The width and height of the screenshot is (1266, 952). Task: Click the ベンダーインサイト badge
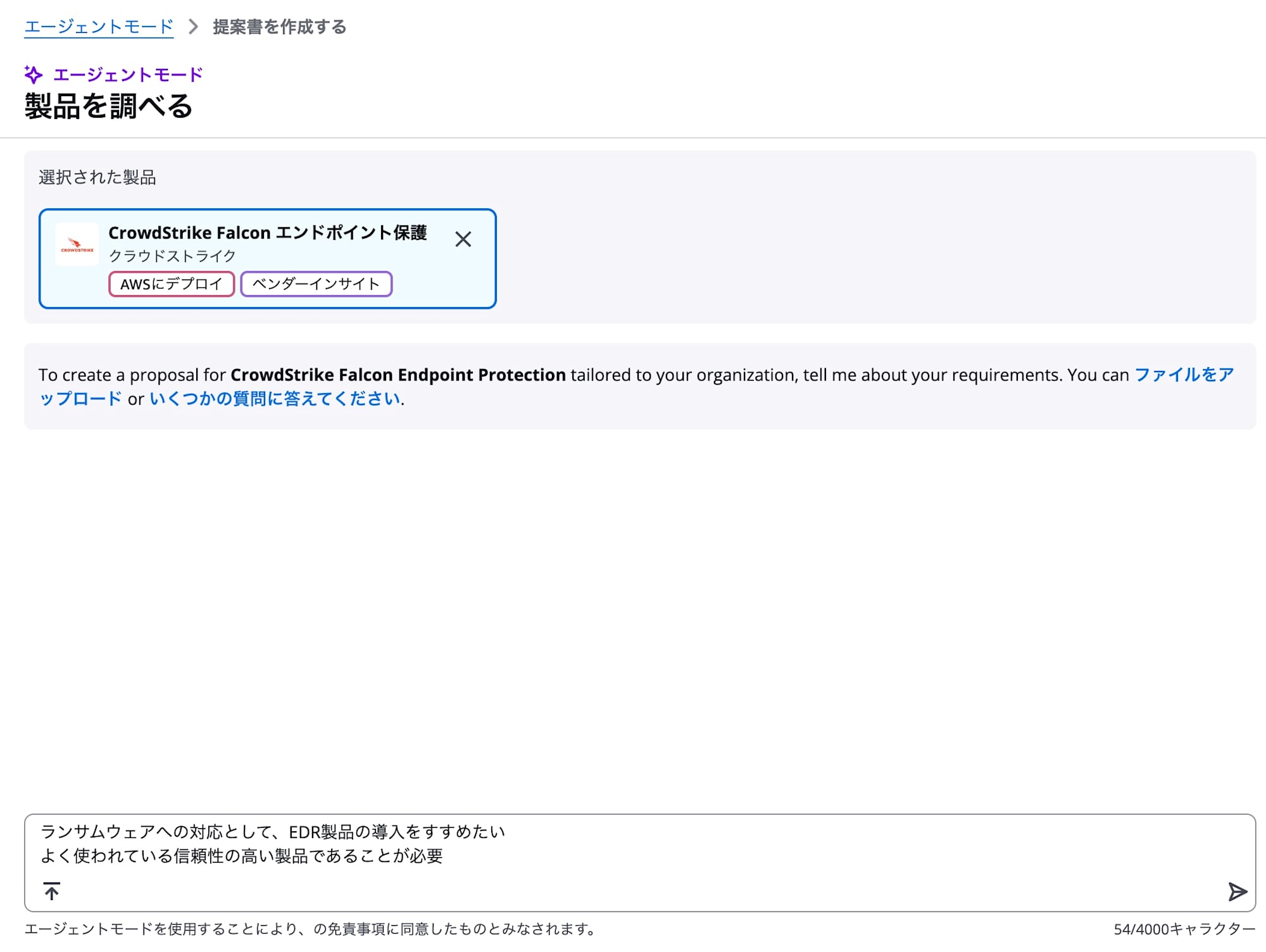(x=316, y=284)
